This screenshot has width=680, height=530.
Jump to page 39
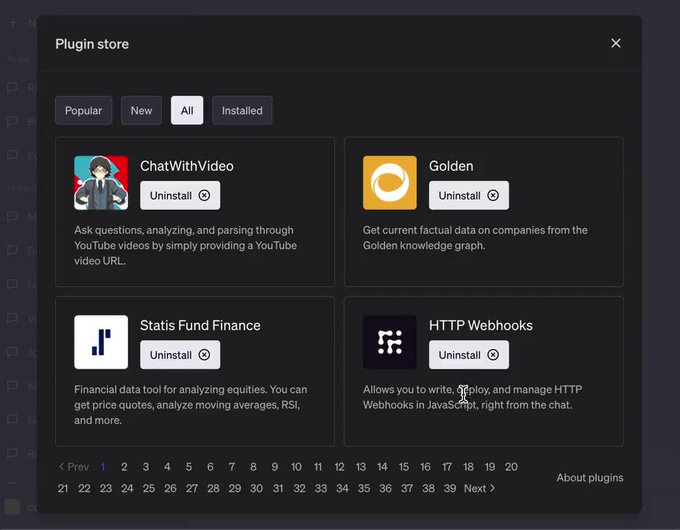(x=450, y=488)
